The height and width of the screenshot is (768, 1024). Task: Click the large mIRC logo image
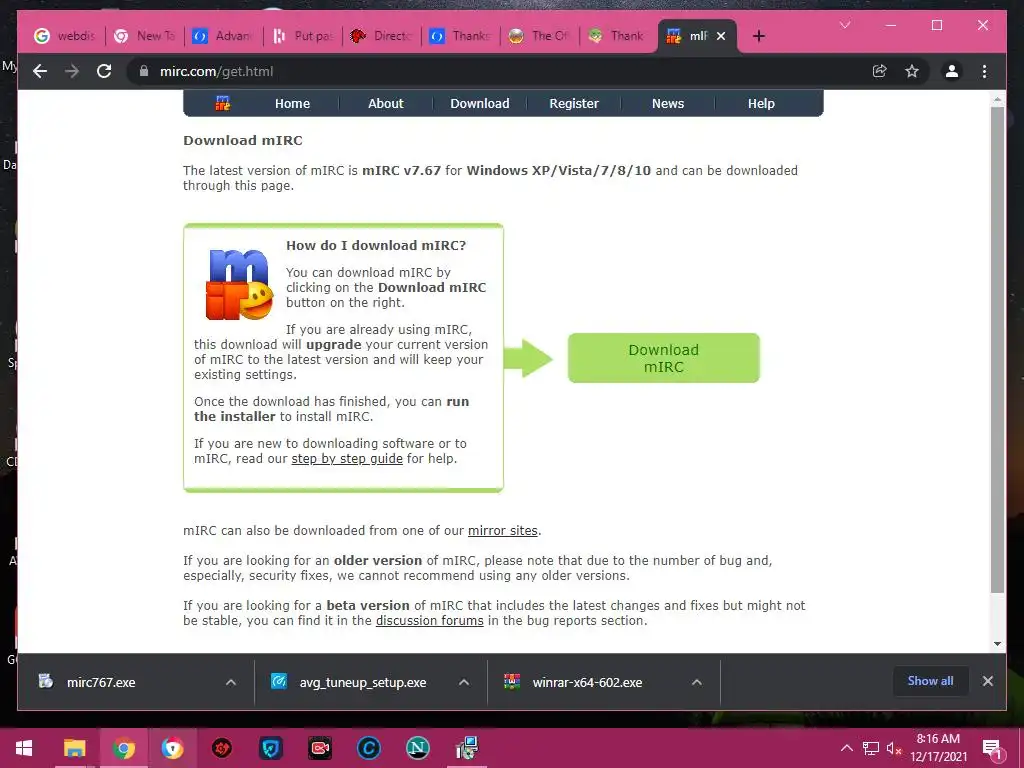[x=238, y=285]
